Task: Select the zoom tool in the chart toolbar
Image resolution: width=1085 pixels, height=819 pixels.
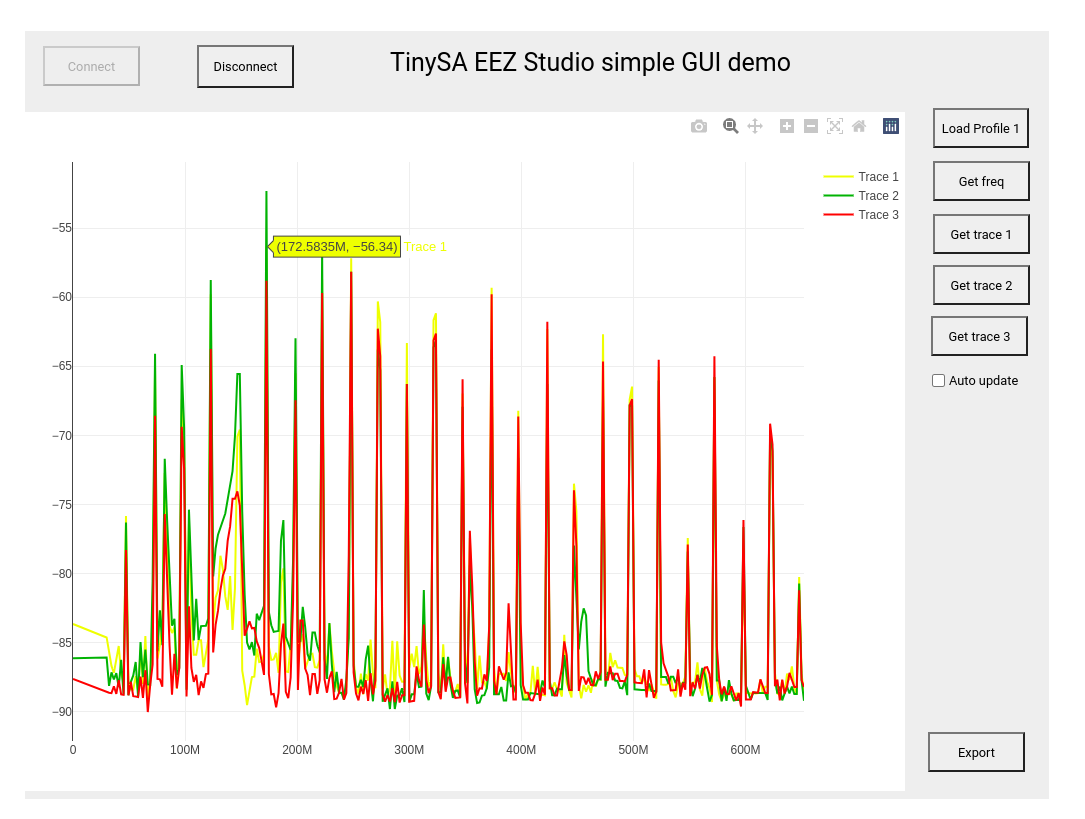Action: tap(730, 126)
